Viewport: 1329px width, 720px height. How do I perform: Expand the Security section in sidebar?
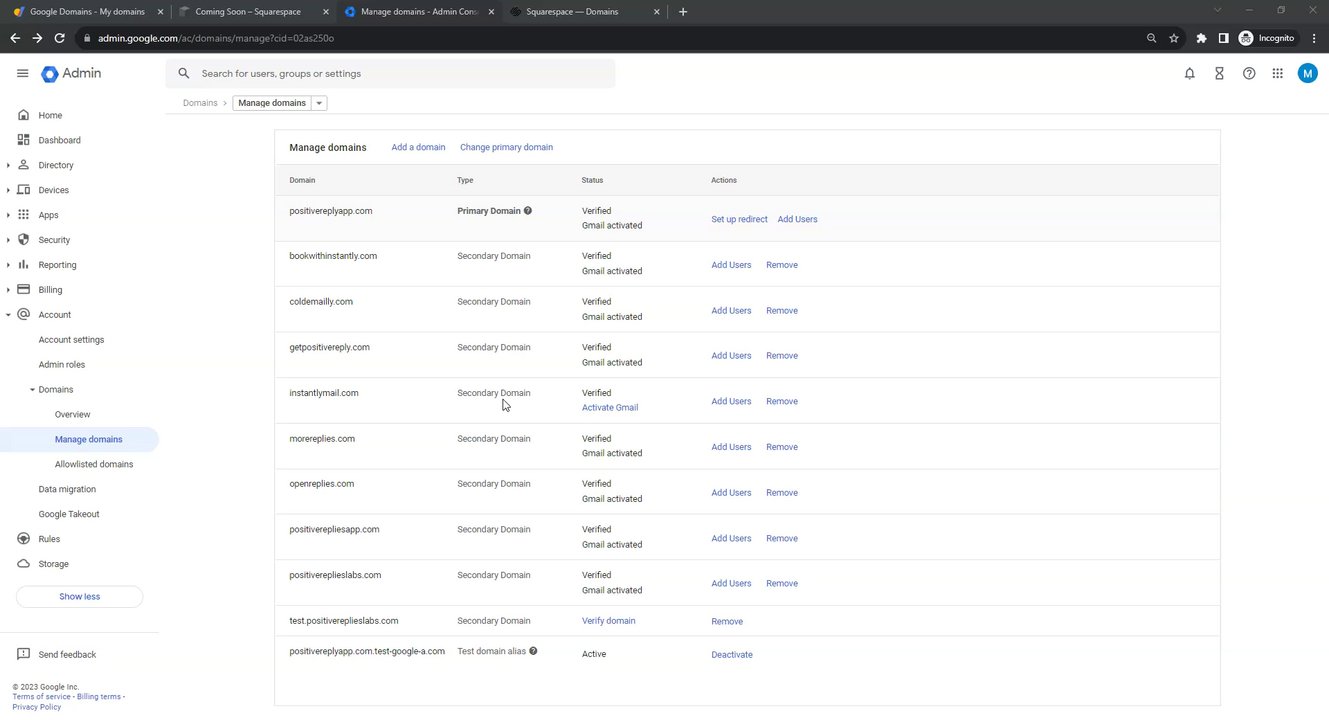pyautogui.click(x=9, y=240)
